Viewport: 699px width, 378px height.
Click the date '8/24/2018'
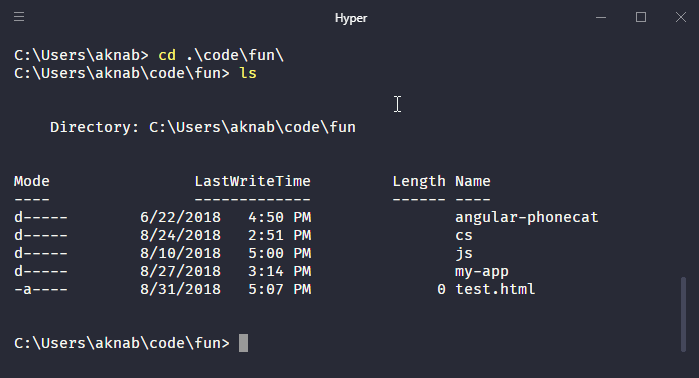(x=181, y=235)
